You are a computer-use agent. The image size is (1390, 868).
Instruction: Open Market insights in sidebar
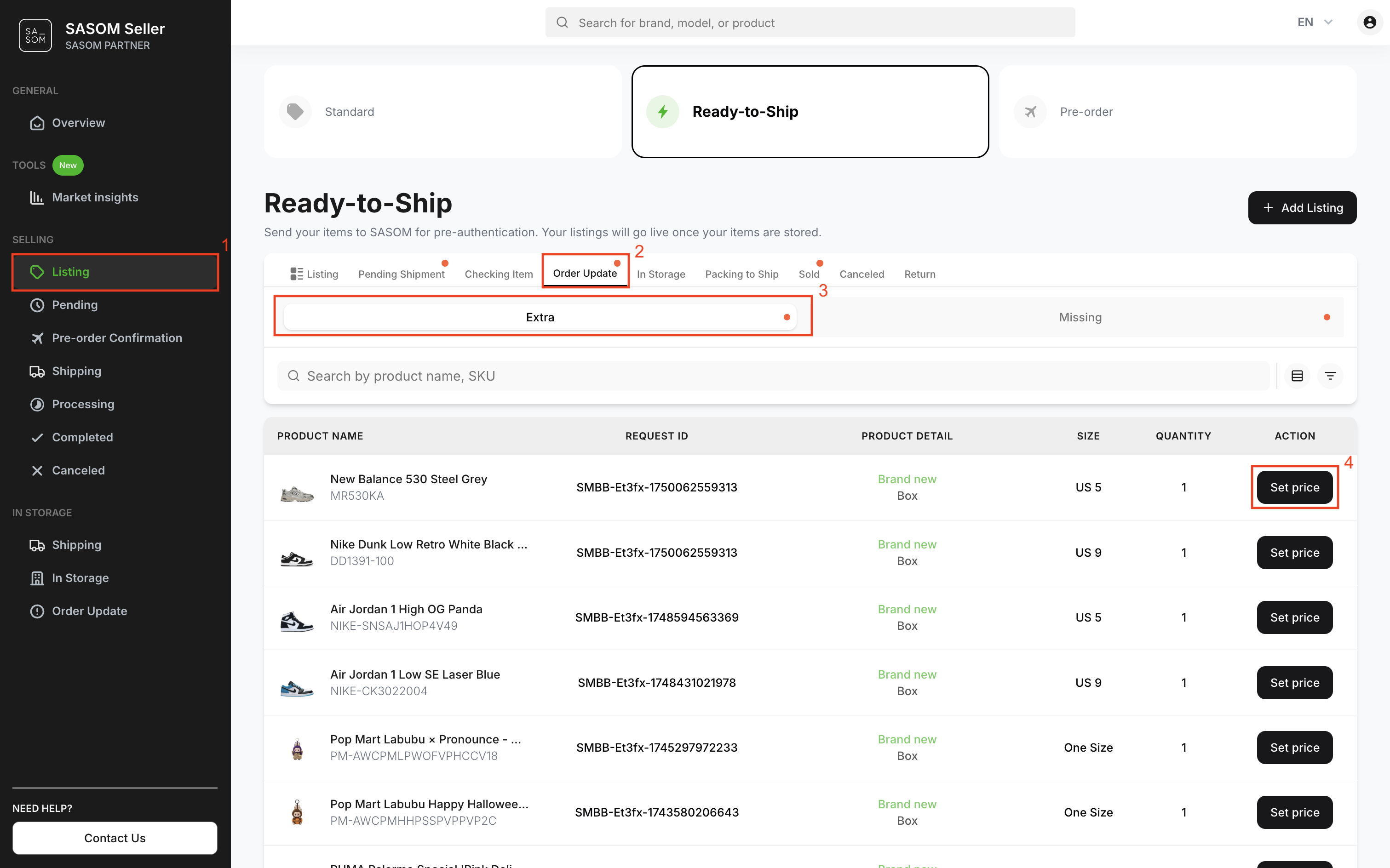(x=95, y=198)
